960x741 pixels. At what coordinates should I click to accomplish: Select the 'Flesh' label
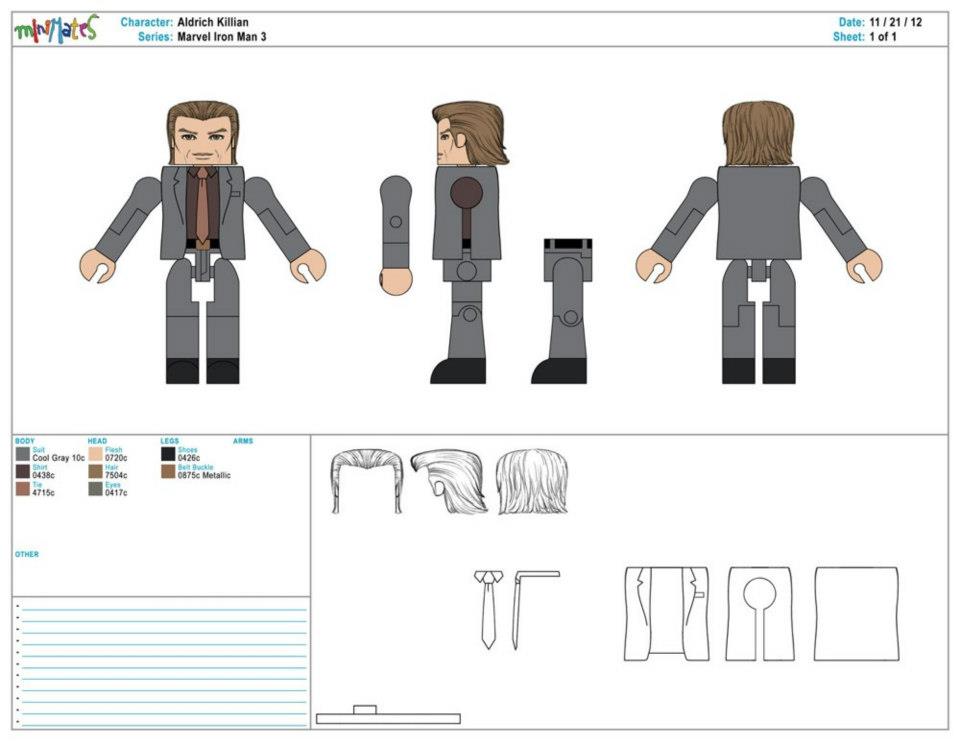[x=114, y=450]
